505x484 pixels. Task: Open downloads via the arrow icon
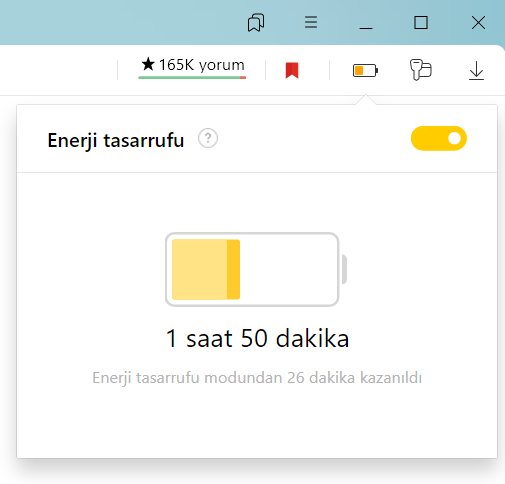[476, 71]
